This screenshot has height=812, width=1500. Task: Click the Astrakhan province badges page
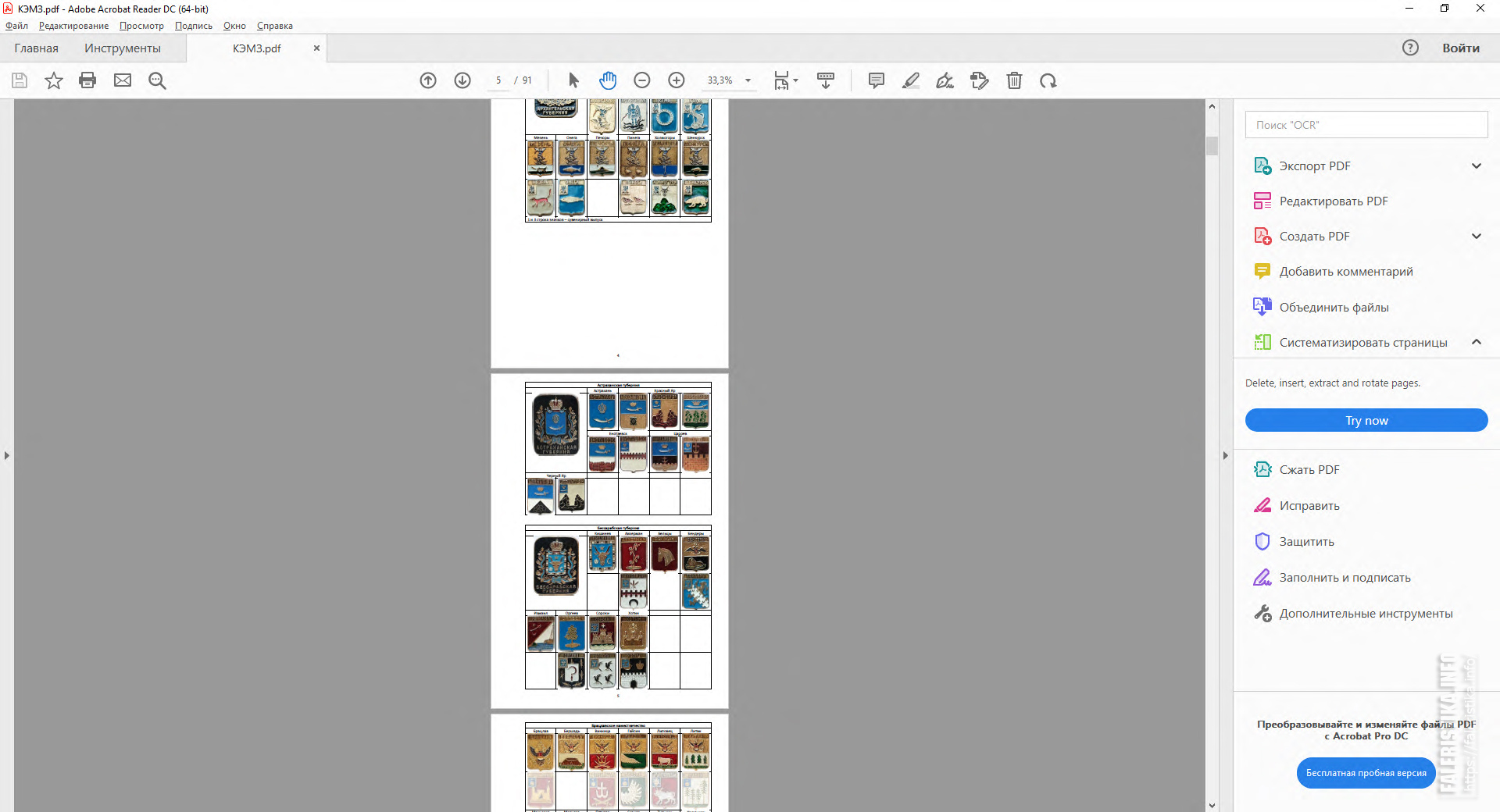click(609, 540)
